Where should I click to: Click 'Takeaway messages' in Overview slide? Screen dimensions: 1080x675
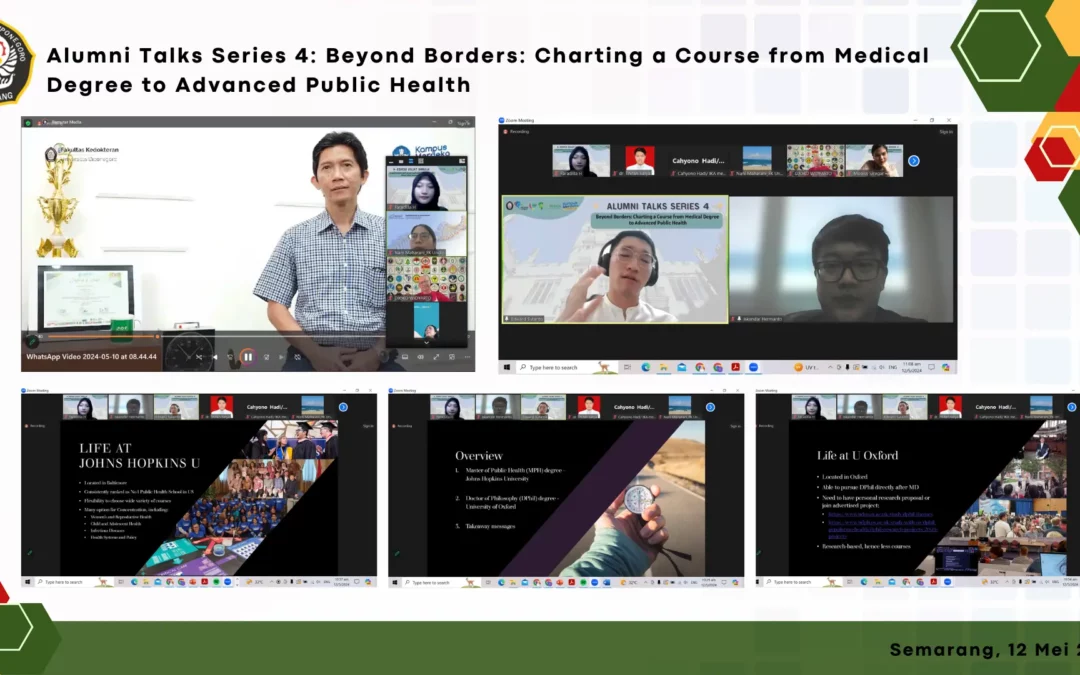[490, 526]
